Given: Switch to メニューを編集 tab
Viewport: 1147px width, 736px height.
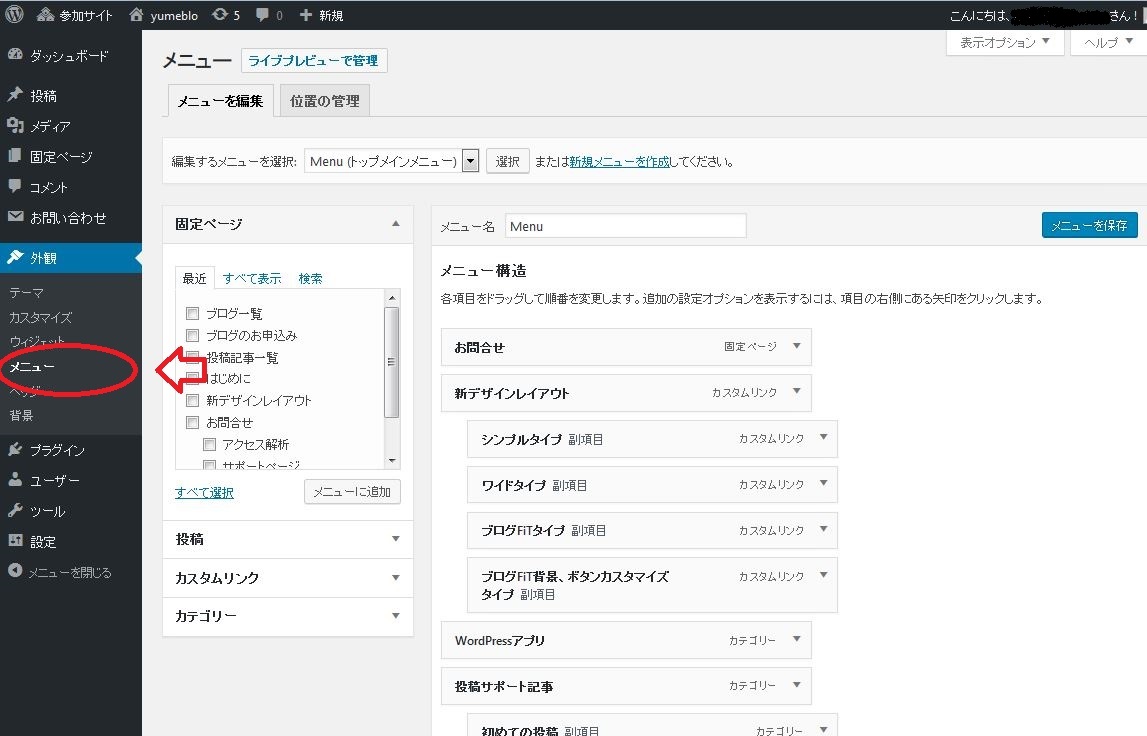Looking at the screenshot, I should pos(220,101).
